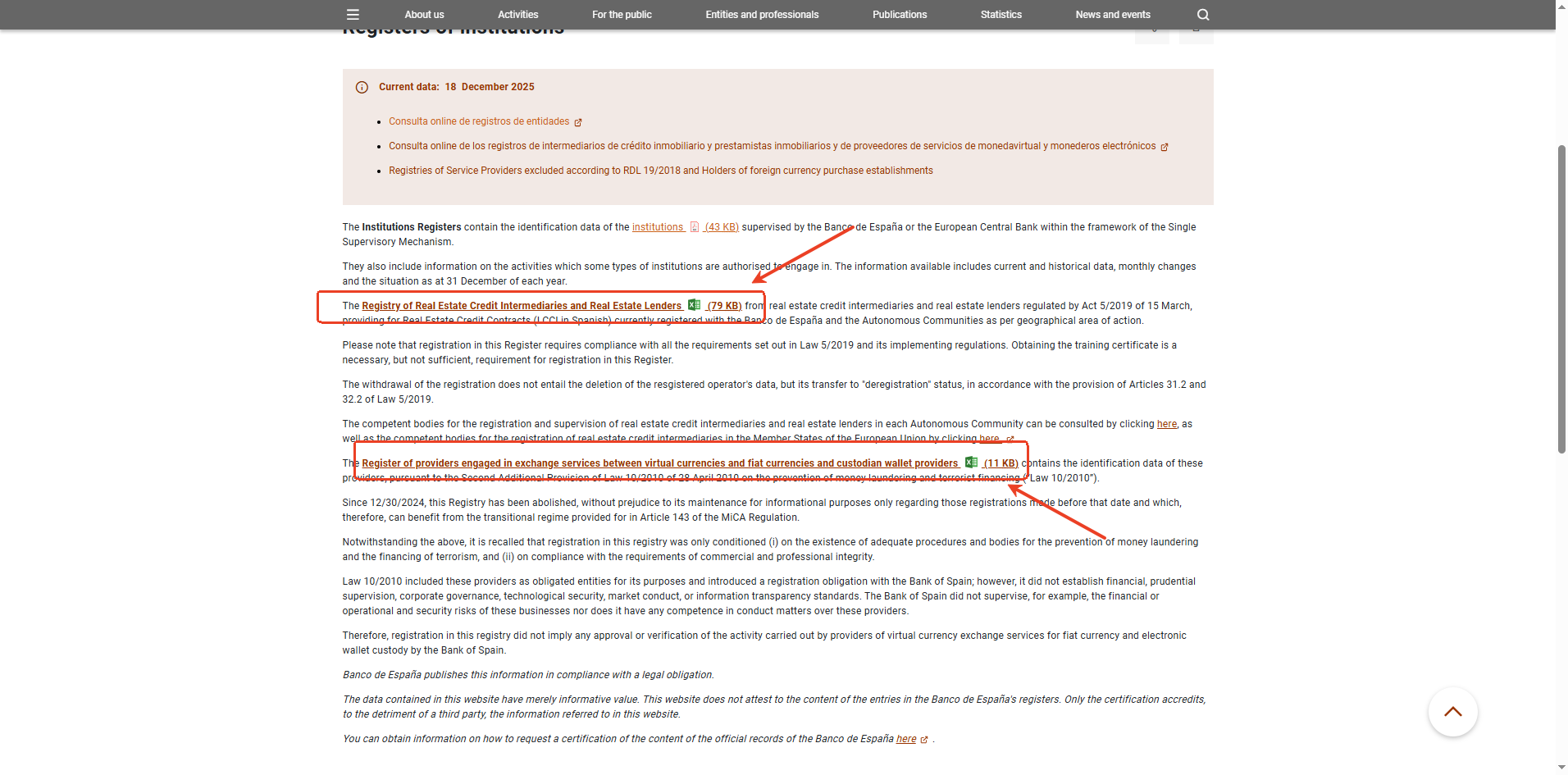Viewport: 1568px width, 775px height.
Task: Open the institutions PDF link
Action: click(x=657, y=227)
